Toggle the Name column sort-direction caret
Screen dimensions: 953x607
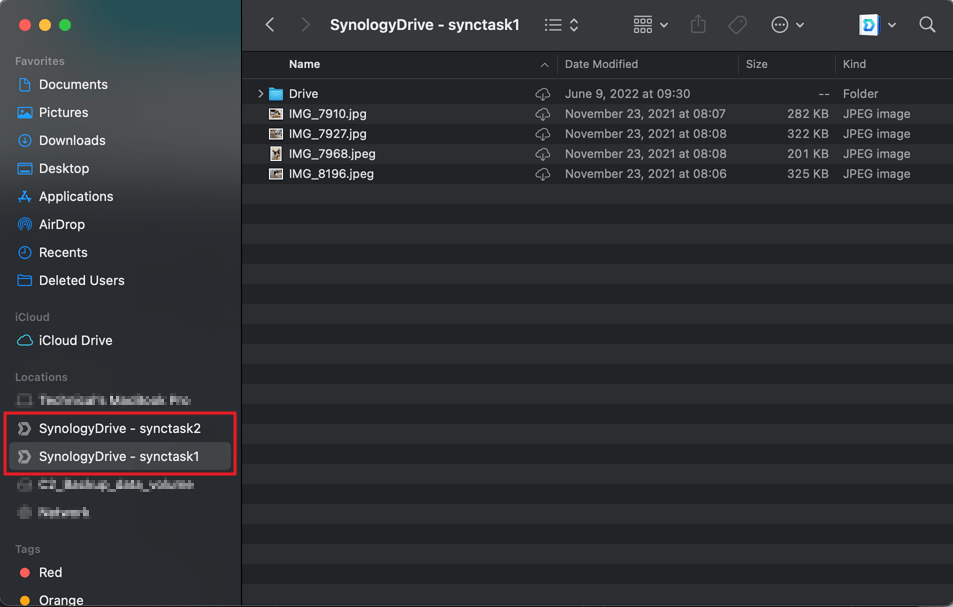pyautogui.click(x=545, y=65)
